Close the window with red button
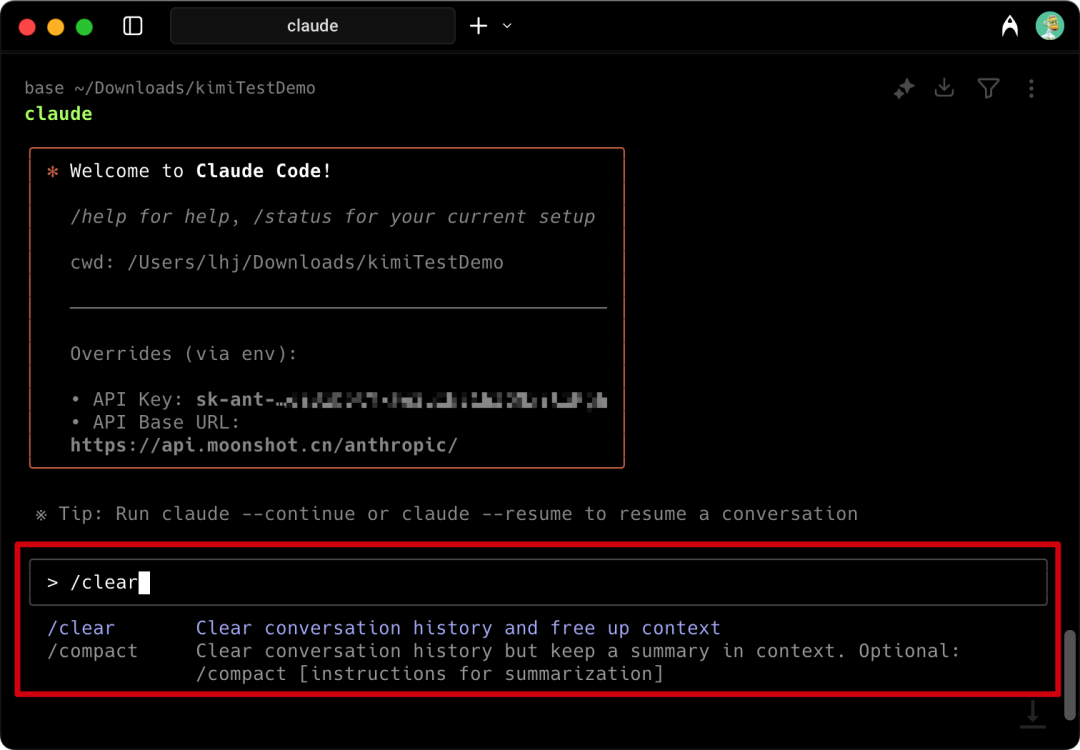Screen dimensions: 1080x750 (27, 27)
